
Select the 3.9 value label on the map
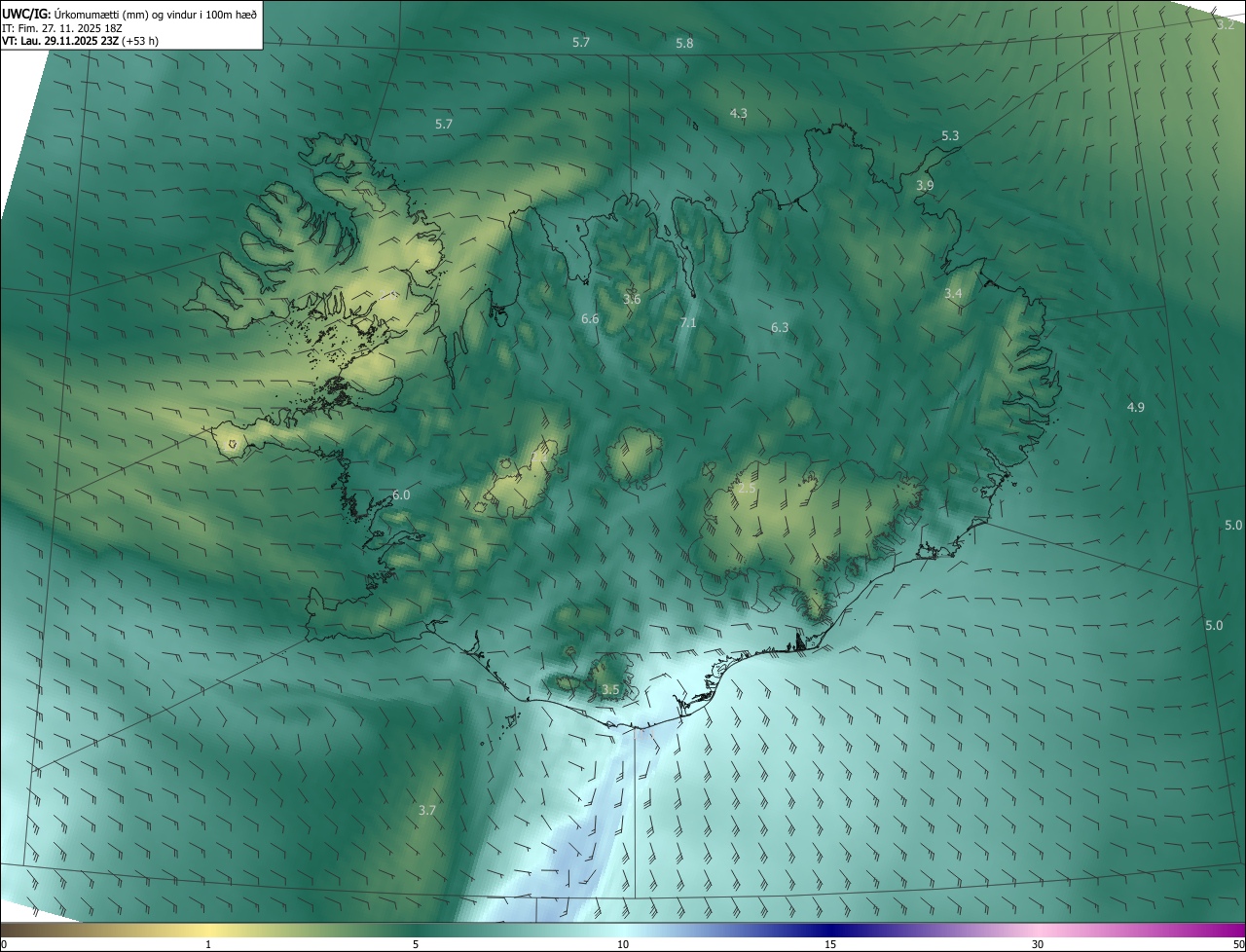(925, 186)
